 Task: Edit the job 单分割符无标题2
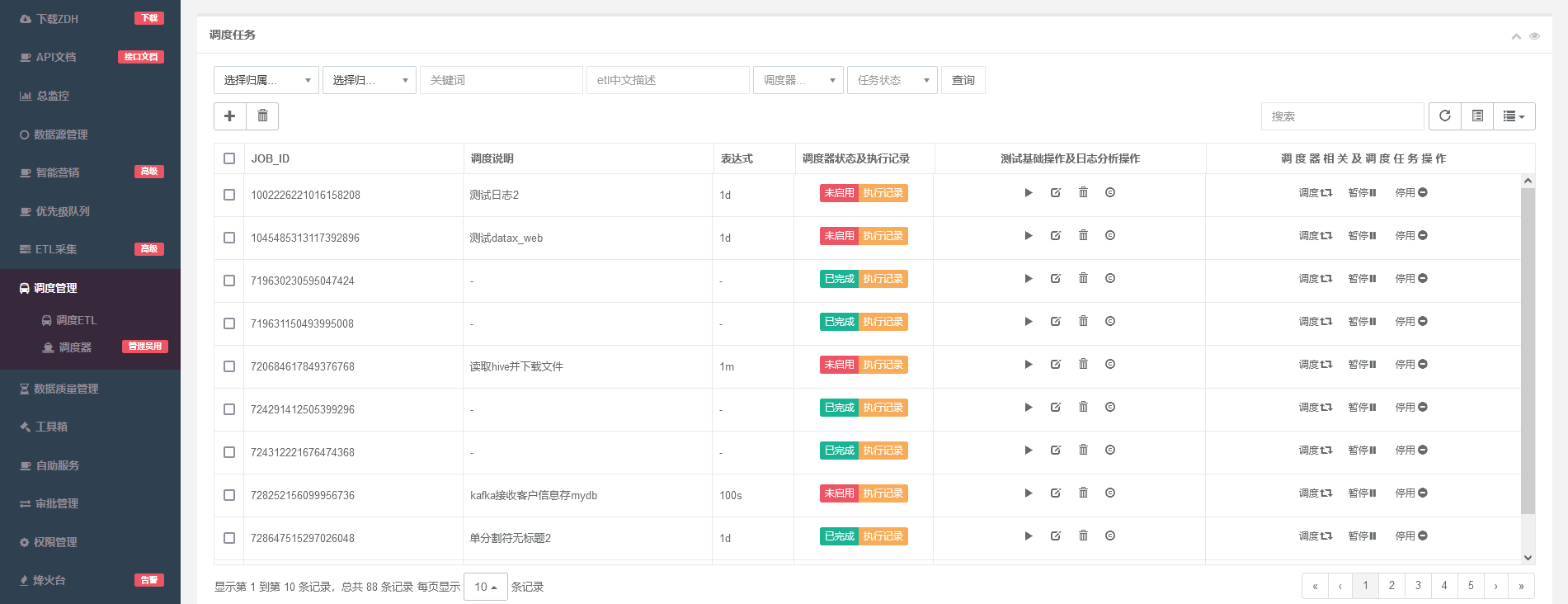pos(1056,536)
